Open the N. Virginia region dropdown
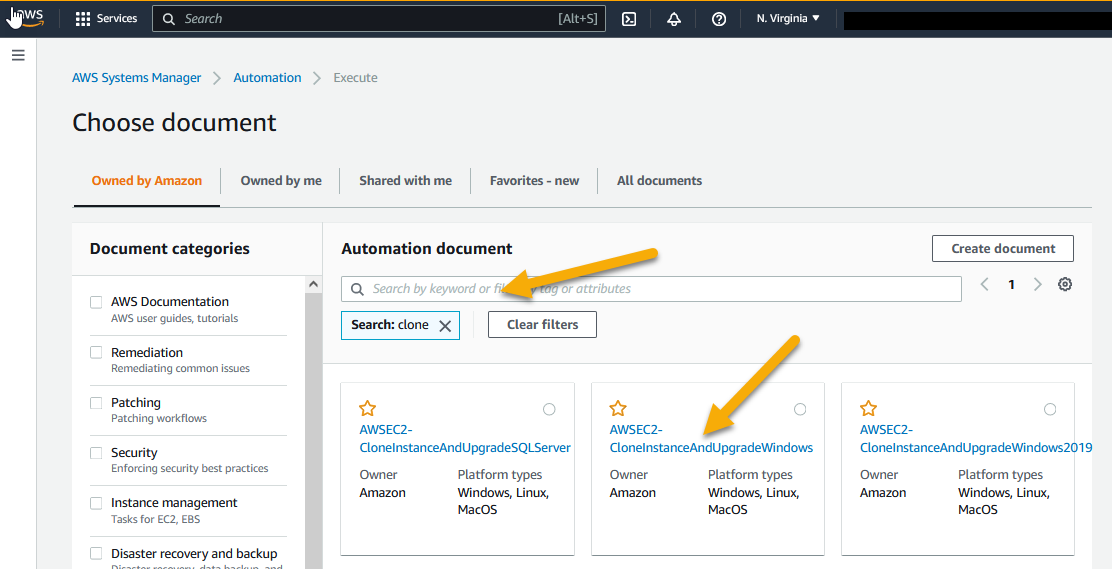The height and width of the screenshot is (569, 1112). point(788,18)
